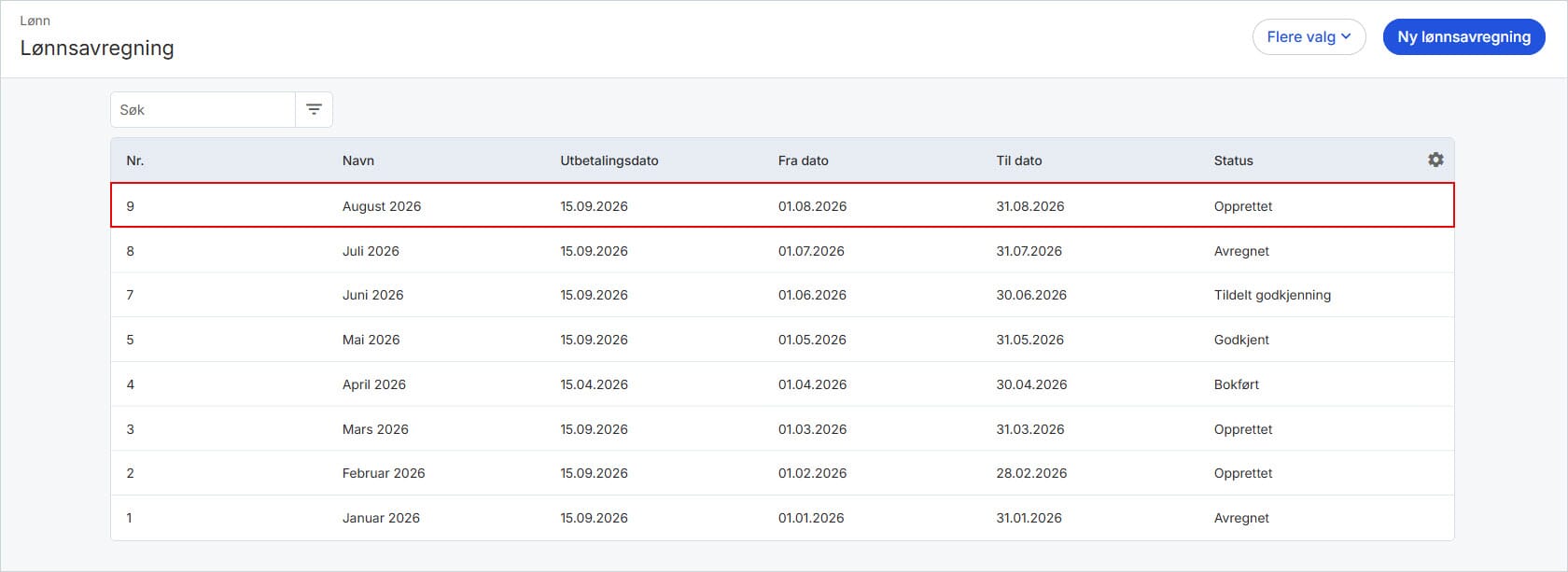The width and height of the screenshot is (1568, 572).
Task: Select the Godkjent status cell
Action: (1241, 340)
